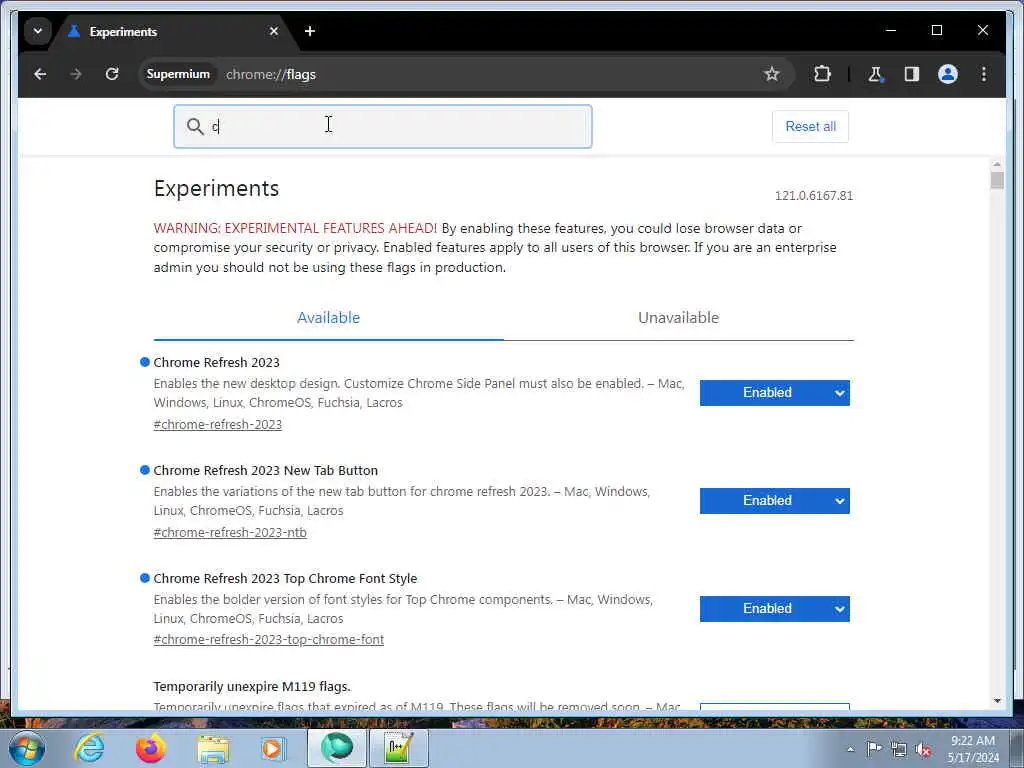Click the muted volume tray icon
1024x768 pixels.
pos(923,749)
